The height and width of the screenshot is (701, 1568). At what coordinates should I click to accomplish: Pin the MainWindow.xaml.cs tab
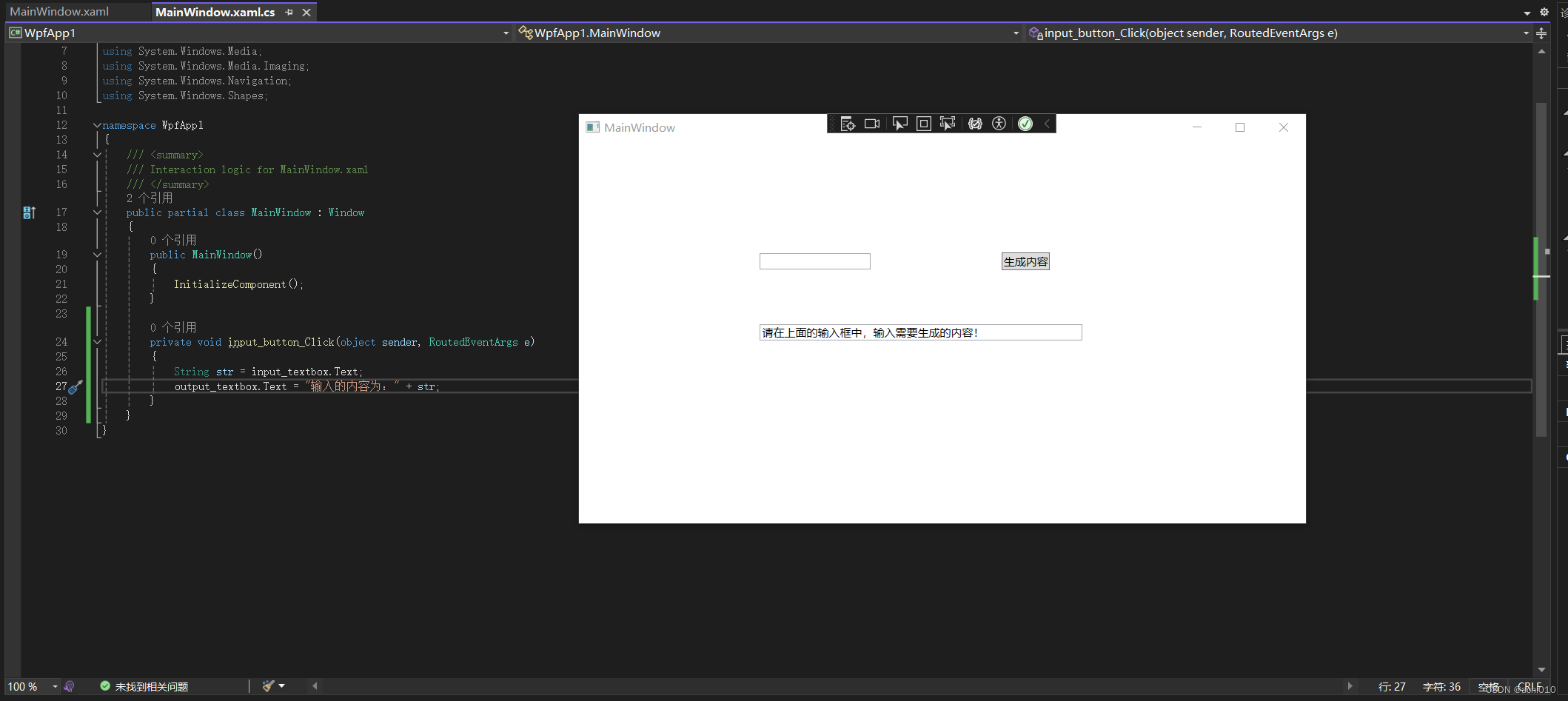pos(289,12)
